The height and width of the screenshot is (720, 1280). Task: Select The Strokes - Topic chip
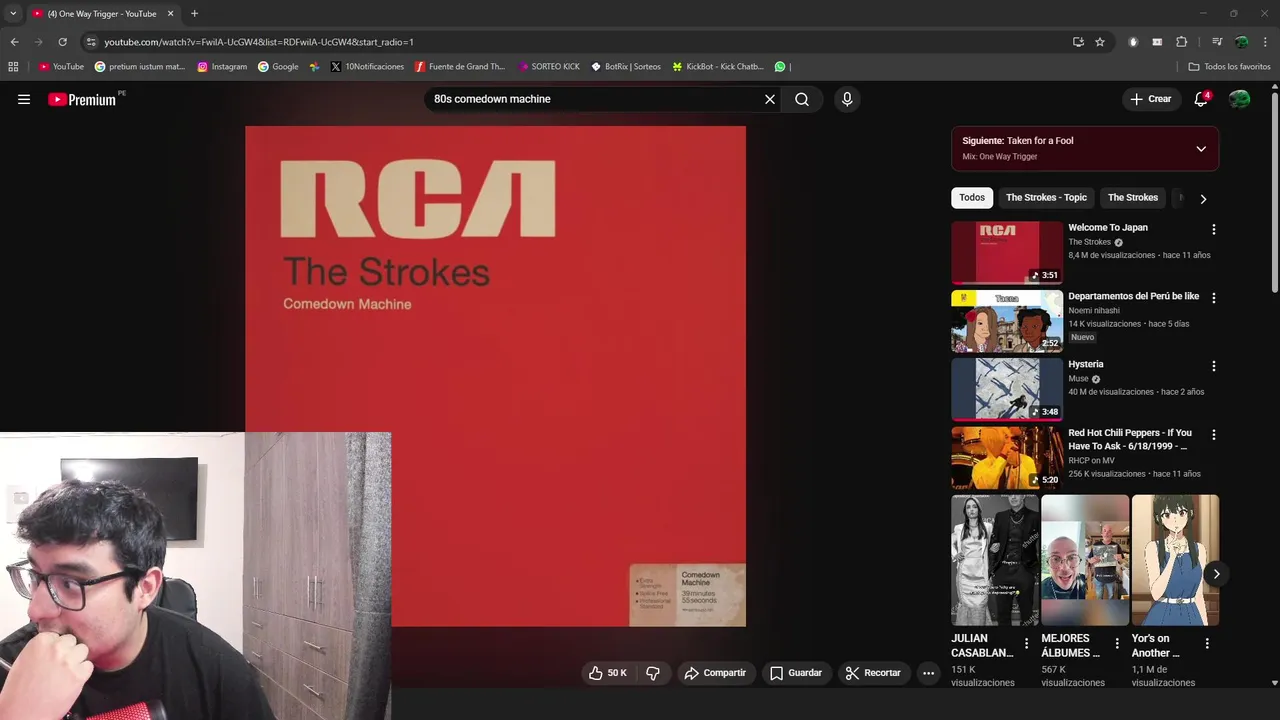(1046, 198)
